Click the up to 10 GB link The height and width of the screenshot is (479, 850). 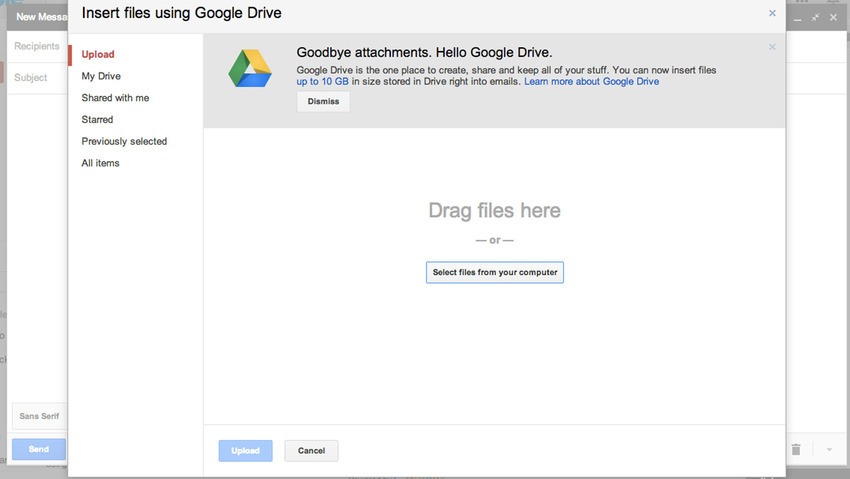322,82
